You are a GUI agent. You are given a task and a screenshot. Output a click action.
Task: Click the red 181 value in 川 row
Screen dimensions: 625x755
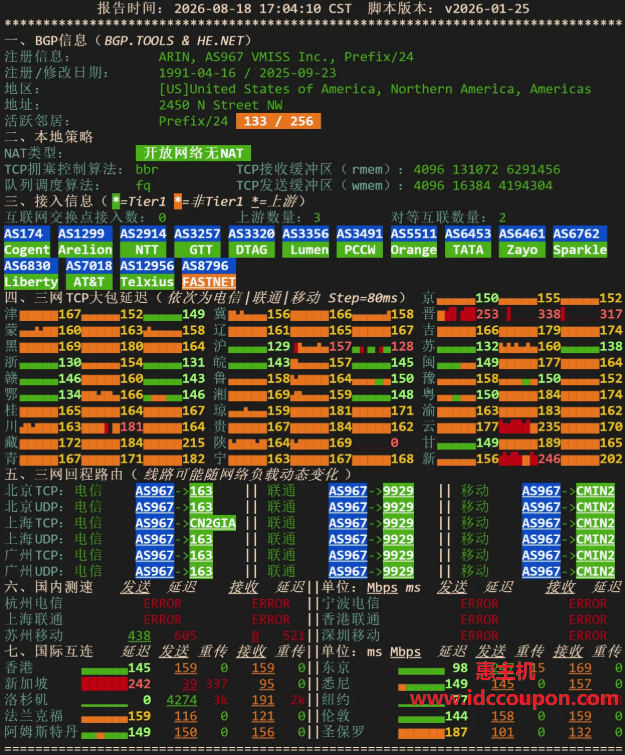(131, 427)
